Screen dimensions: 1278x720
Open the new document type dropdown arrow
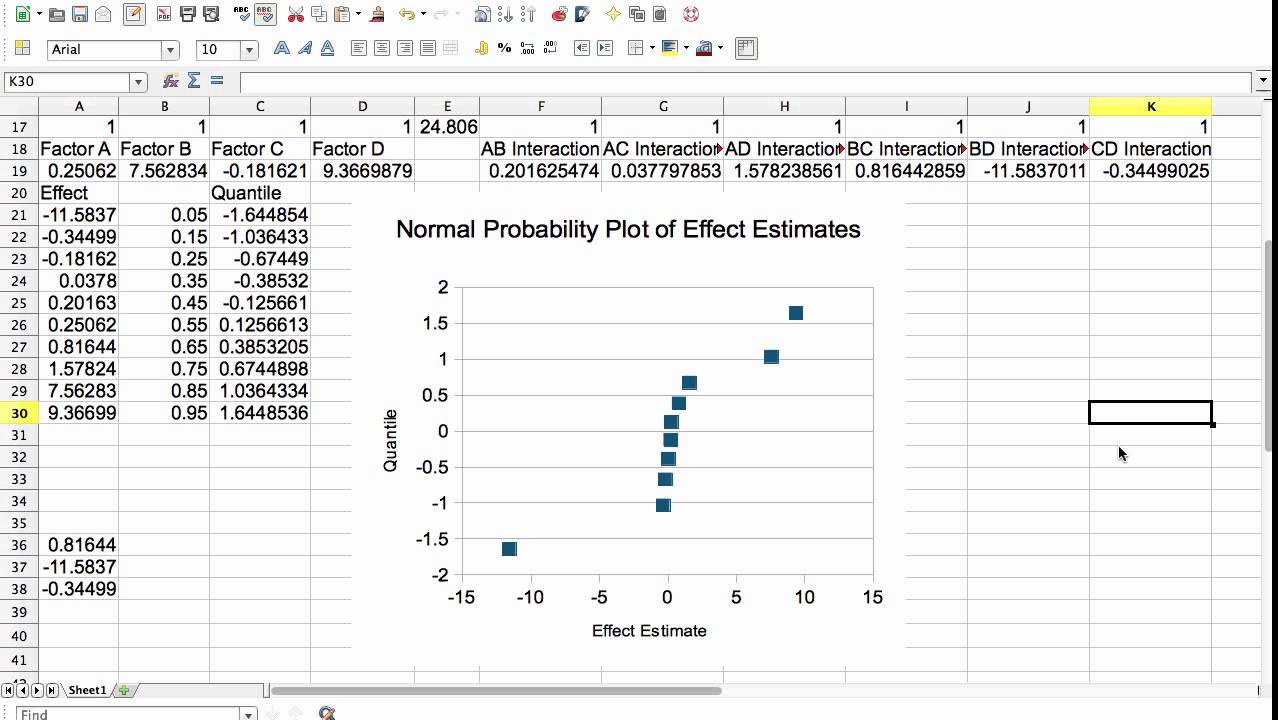point(39,15)
